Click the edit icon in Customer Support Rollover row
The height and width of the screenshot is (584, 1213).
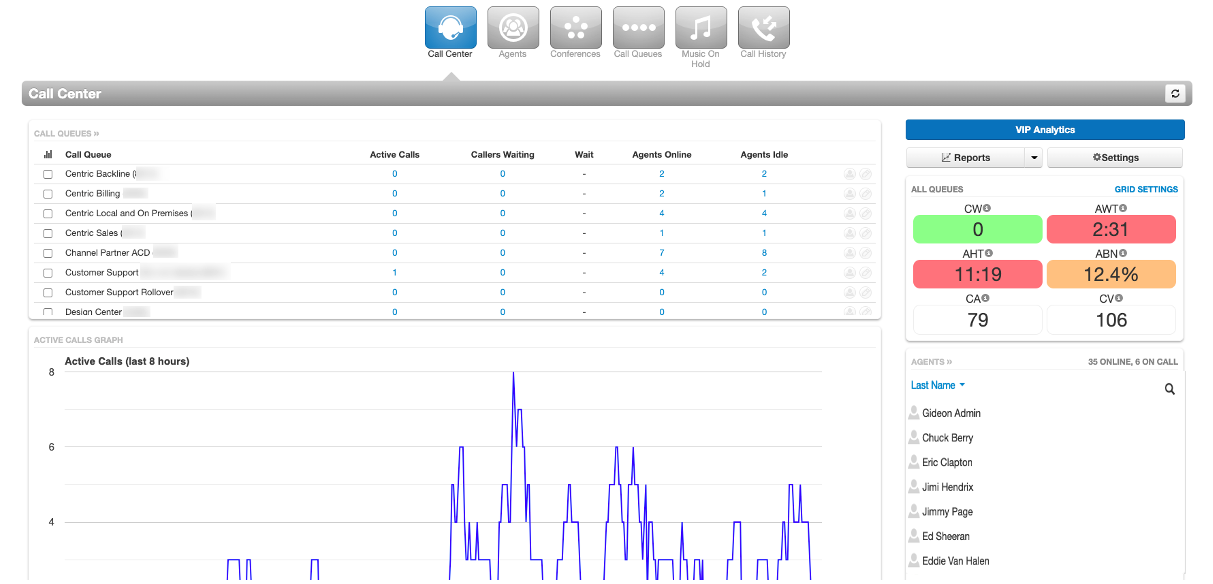(866, 293)
